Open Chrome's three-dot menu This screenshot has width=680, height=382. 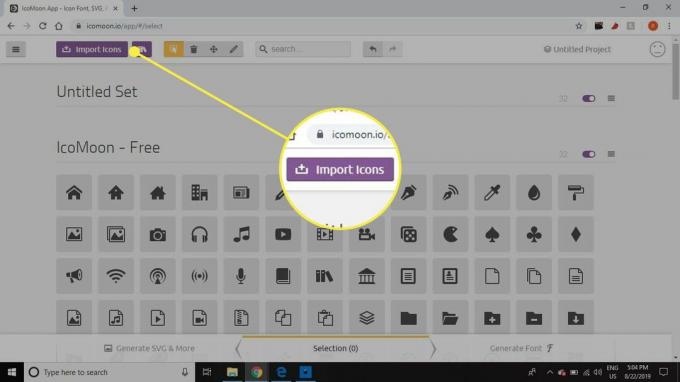coord(669,26)
